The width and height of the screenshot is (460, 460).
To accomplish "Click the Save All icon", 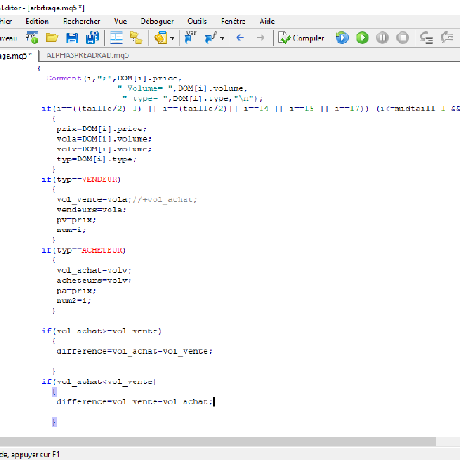I will pyautogui.click(x=92, y=38).
